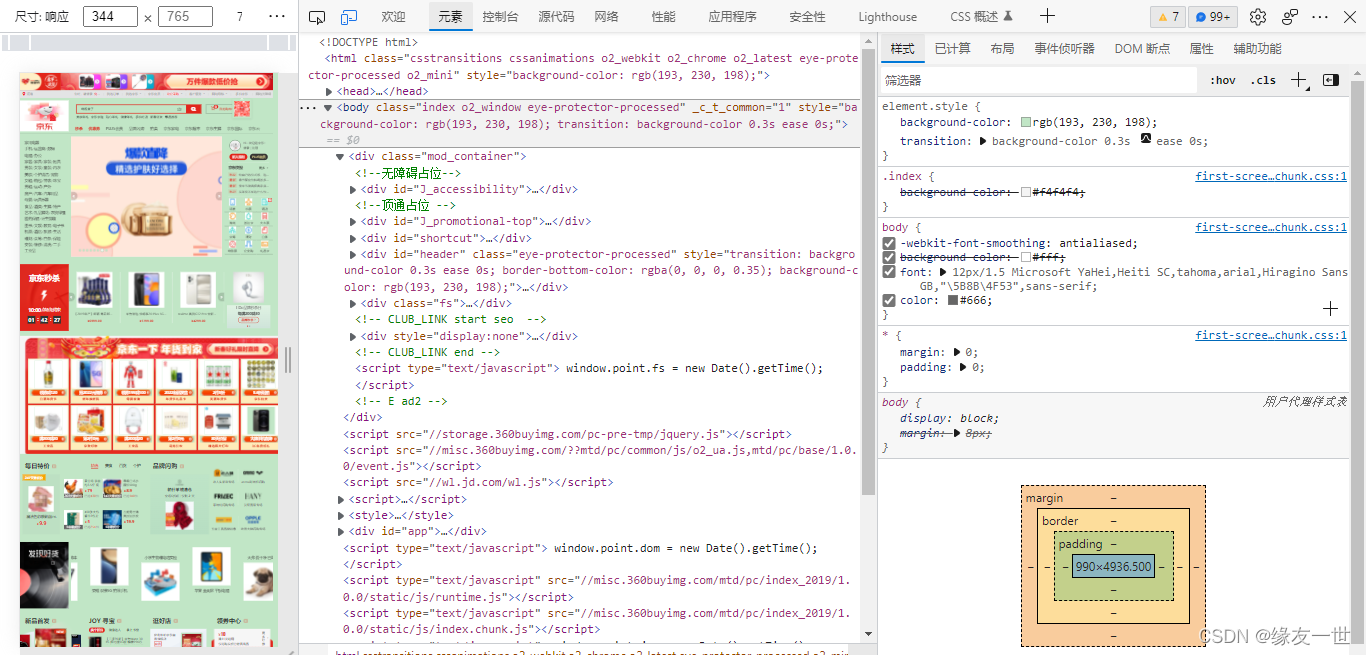Expand the transition shorthand values
This screenshot has height=655, width=1366.
tap(983, 141)
